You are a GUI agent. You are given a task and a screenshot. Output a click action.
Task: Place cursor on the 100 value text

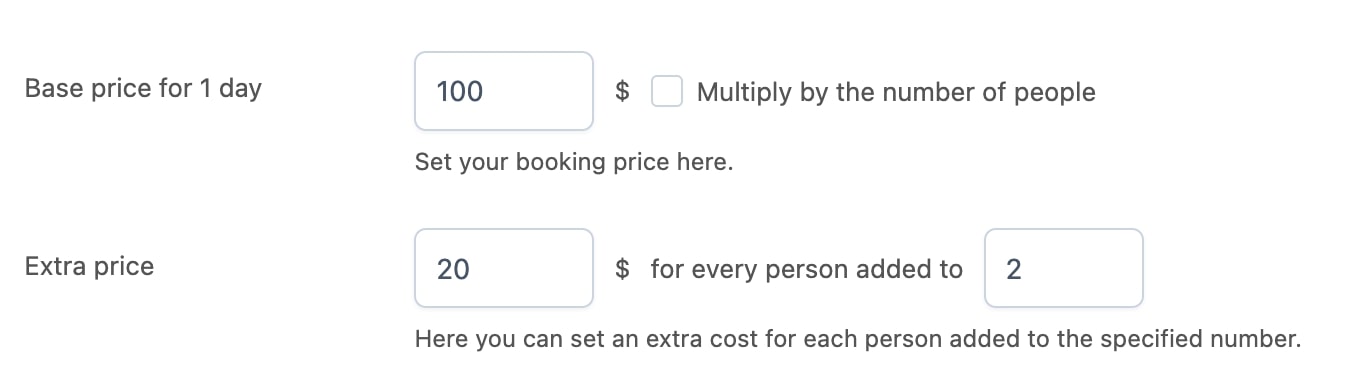pos(460,92)
